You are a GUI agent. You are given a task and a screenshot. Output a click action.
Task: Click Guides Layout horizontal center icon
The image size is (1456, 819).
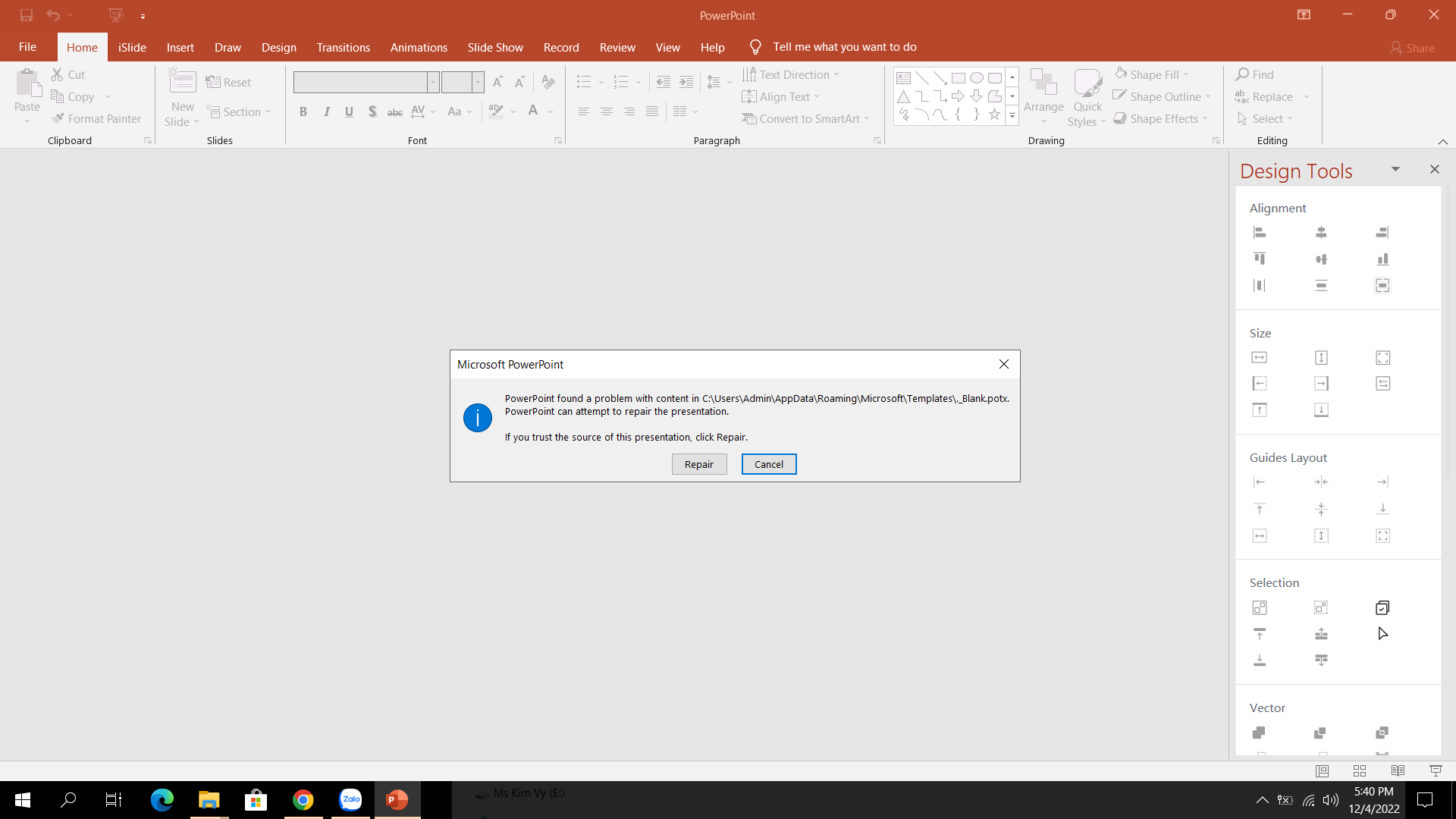pyautogui.click(x=1321, y=482)
